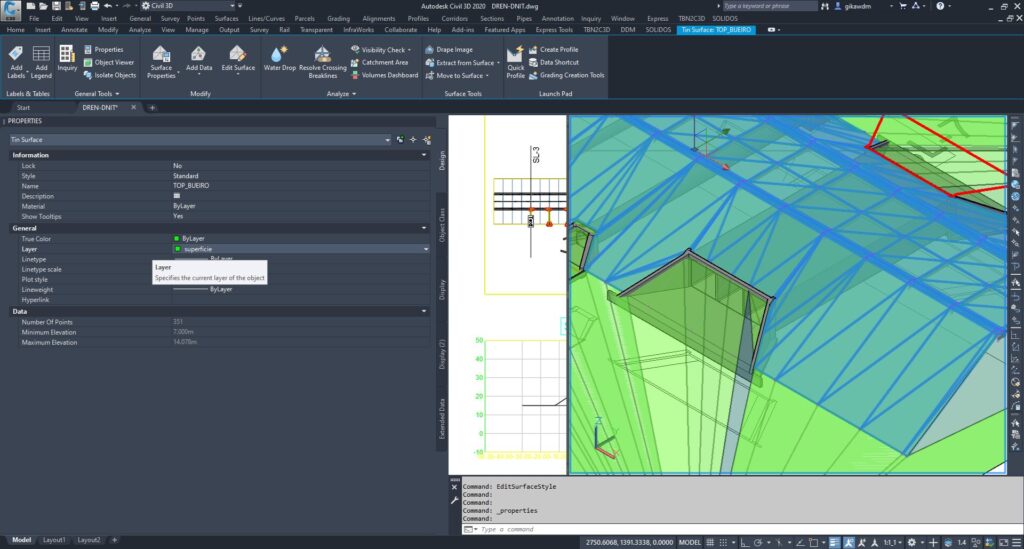Click the Add Data ribbon tool
This screenshot has height=549, width=1024.
click(199, 59)
